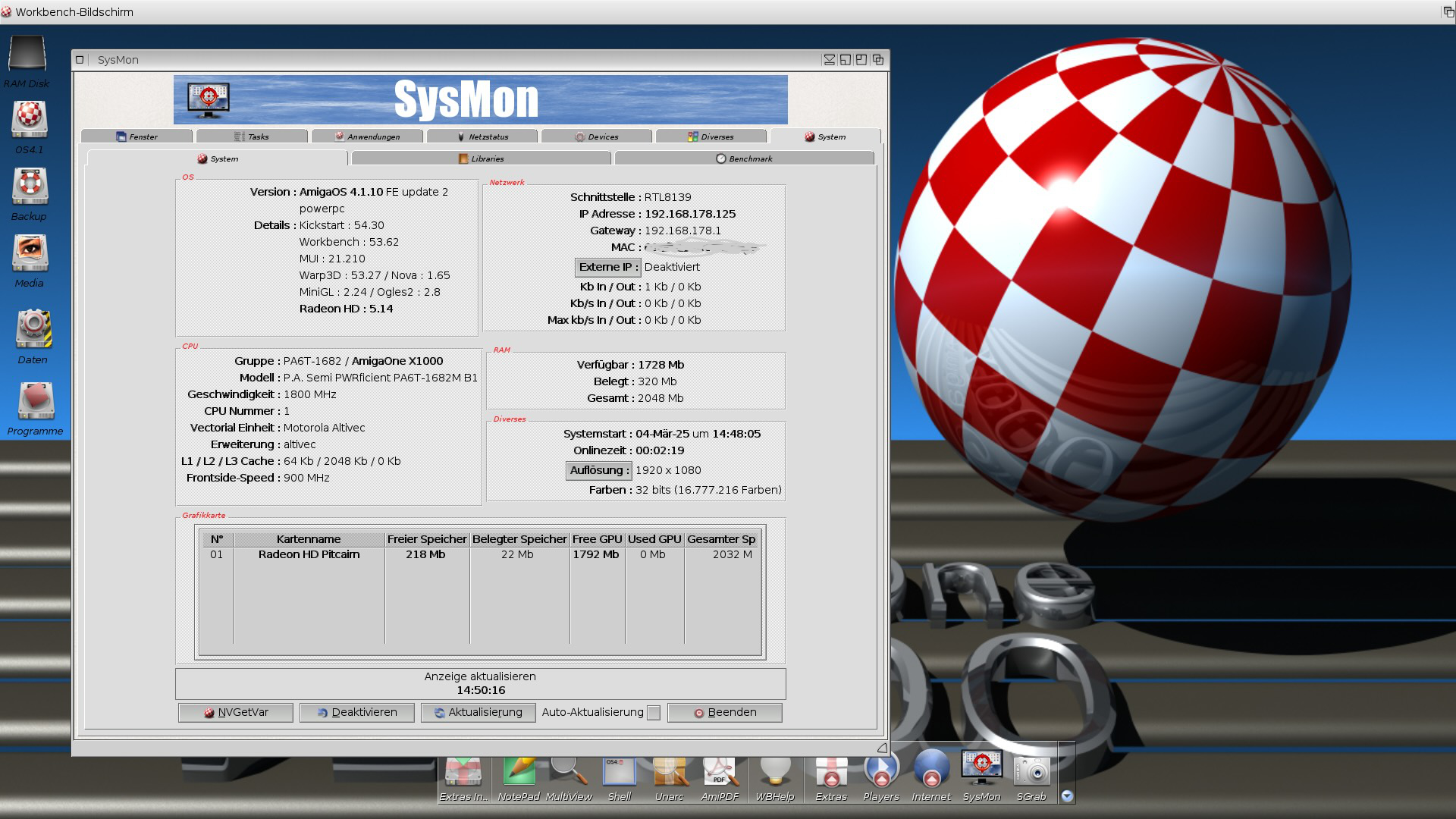Image resolution: width=1456 pixels, height=819 pixels.
Task: Click the dock's blue arrow menu button
Action: [1067, 796]
